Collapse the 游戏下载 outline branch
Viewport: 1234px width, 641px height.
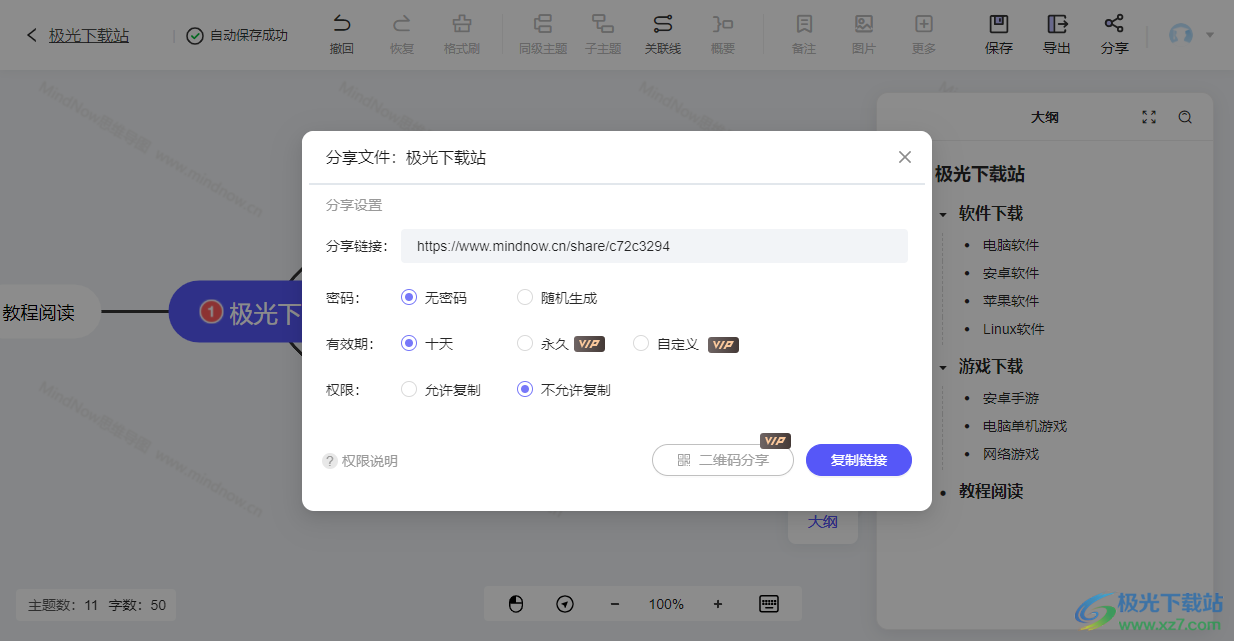[x=942, y=367]
